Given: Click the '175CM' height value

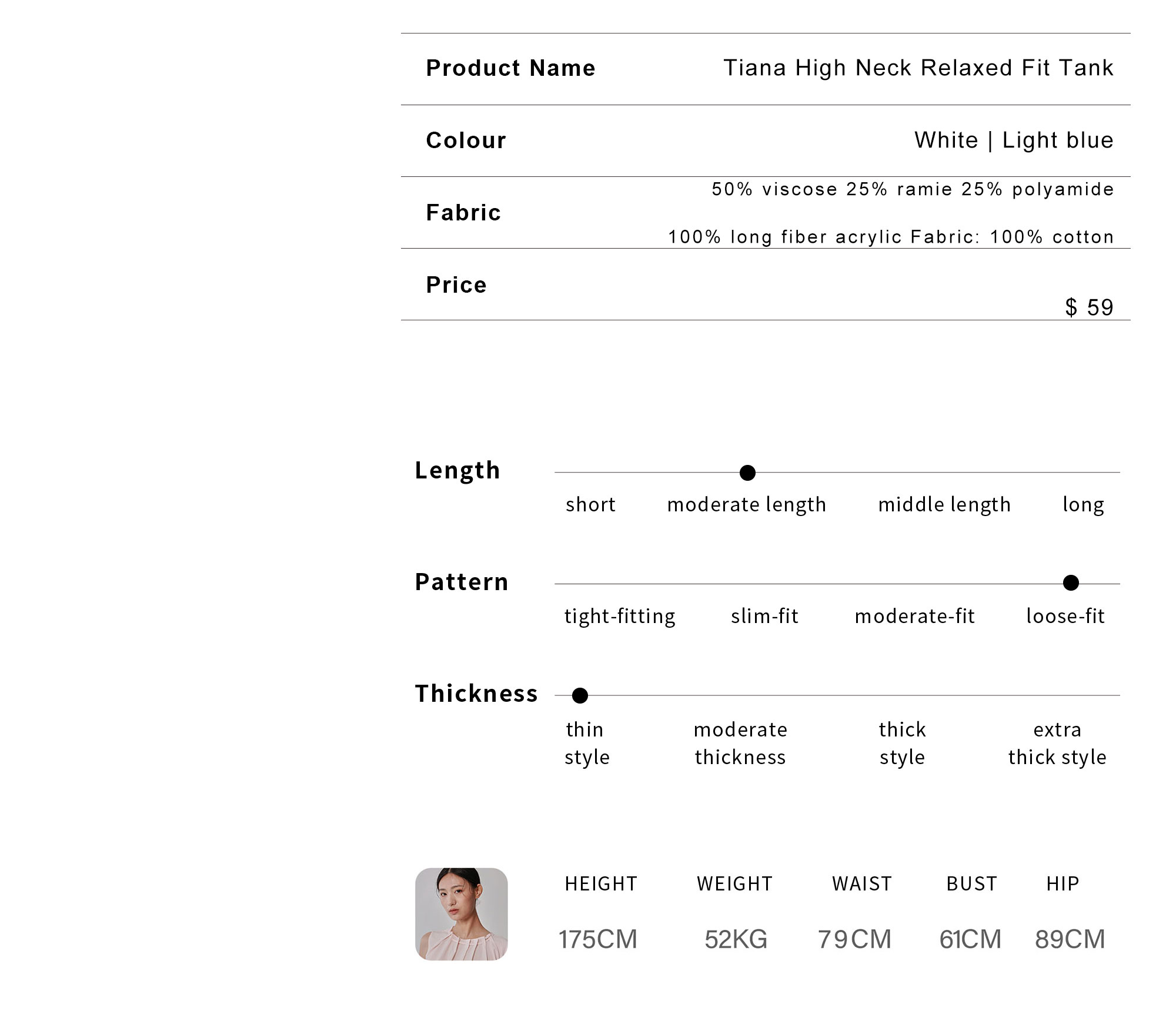Looking at the screenshot, I should [598, 939].
